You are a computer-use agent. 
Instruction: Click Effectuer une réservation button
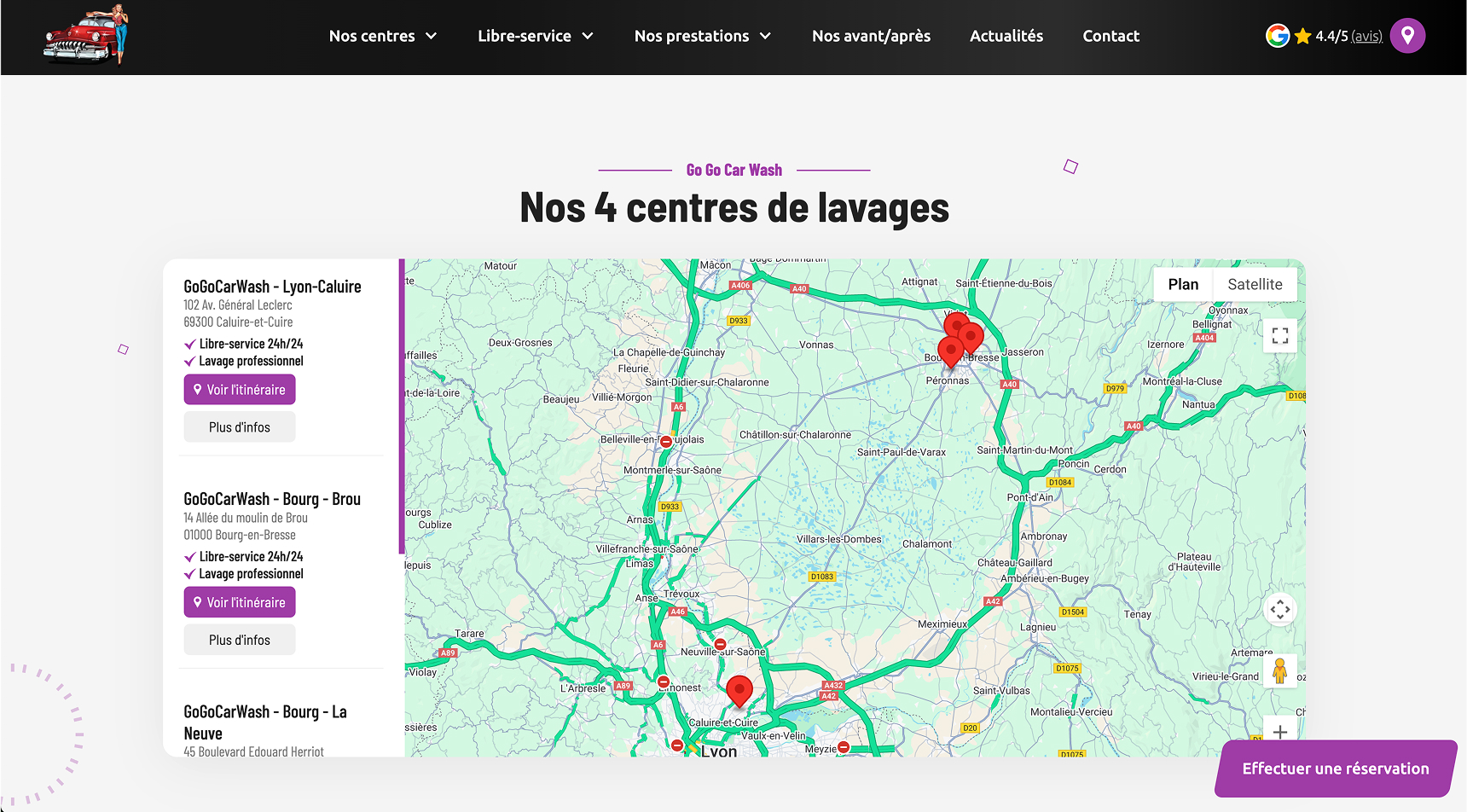point(1336,768)
